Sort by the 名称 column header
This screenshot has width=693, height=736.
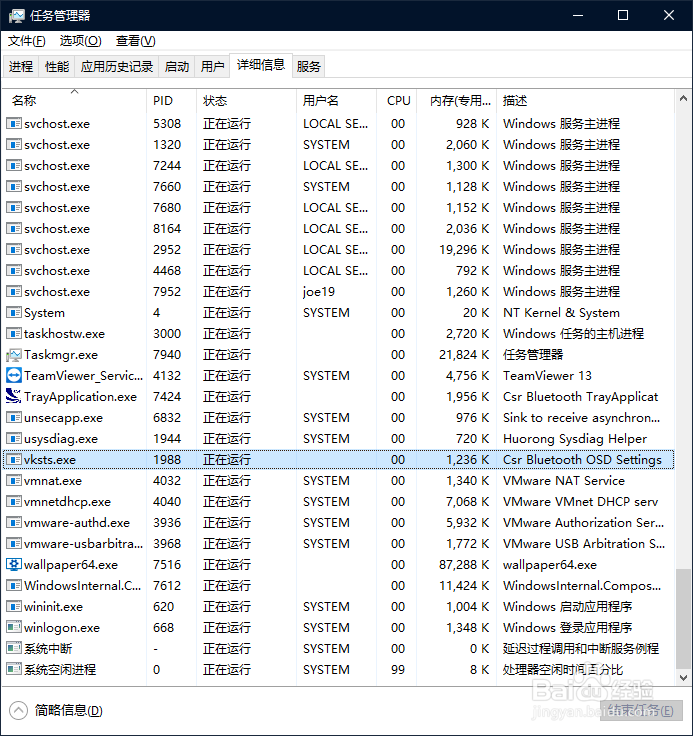(x=75, y=100)
